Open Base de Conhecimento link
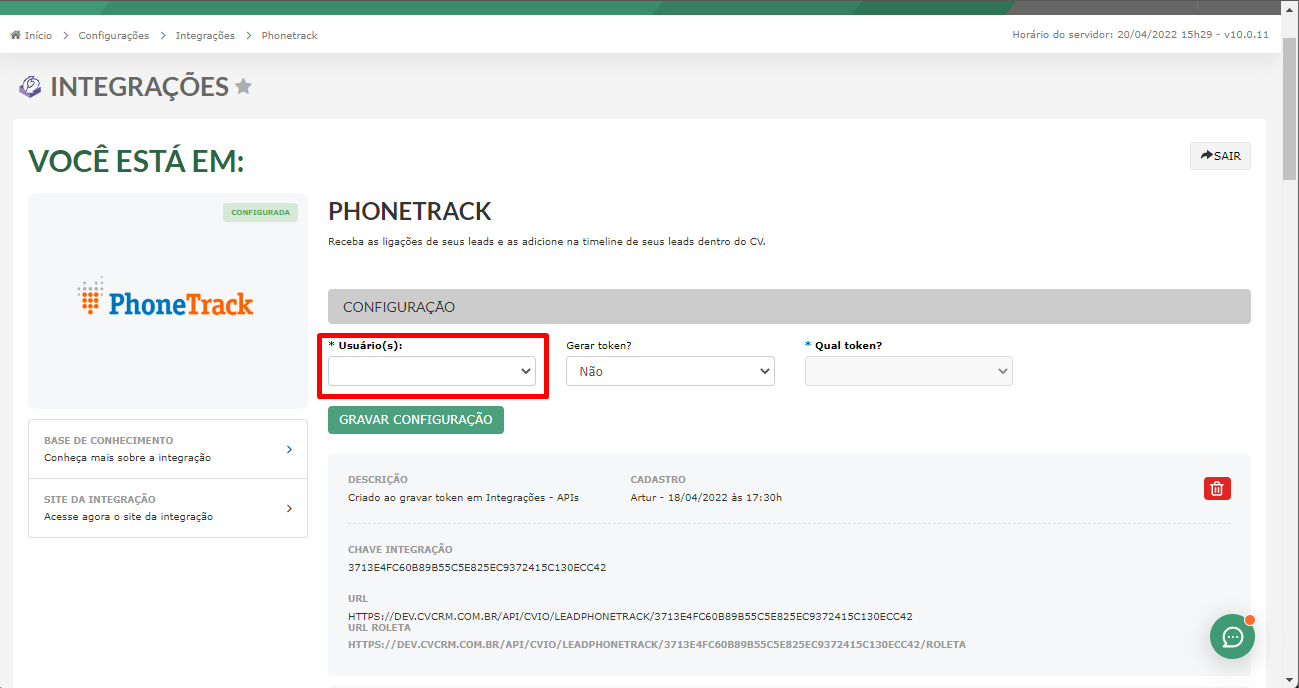This screenshot has height=688, width=1299. pos(168,449)
